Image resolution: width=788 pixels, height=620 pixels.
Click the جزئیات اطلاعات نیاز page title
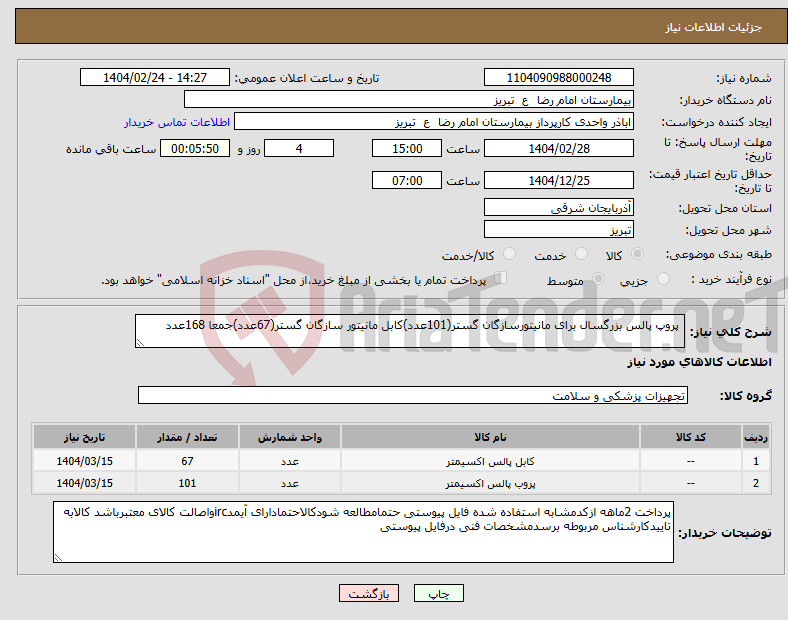[x=714, y=27]
